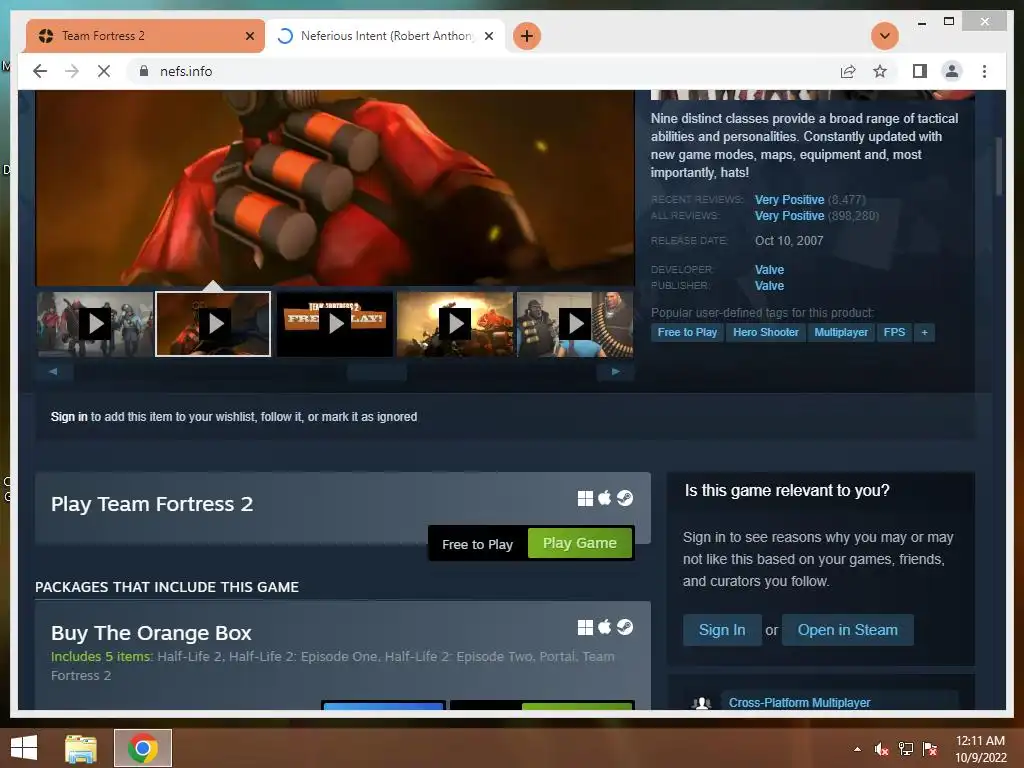Image resolution: width=1024 pixels, height=768 pixels.
Task: Click the Sign in wishlist link
Action: coord(69,417)
